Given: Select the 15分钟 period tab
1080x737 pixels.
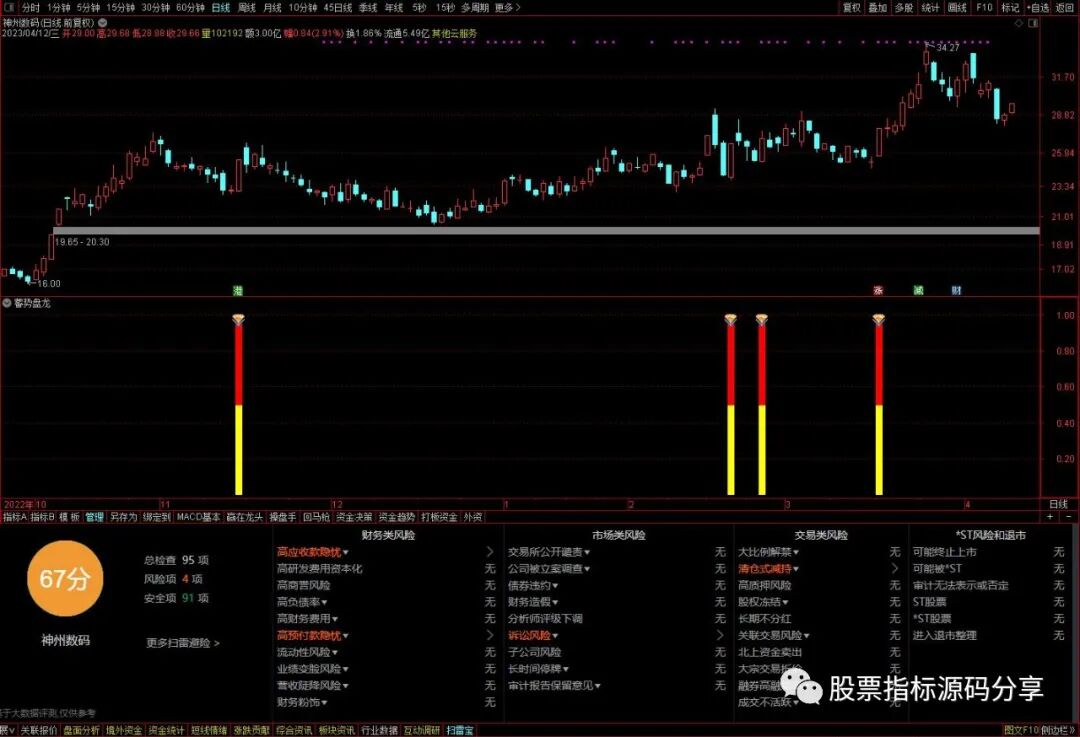Looking at the screenshot, I should pyautogui.click(x=121, y=8).
